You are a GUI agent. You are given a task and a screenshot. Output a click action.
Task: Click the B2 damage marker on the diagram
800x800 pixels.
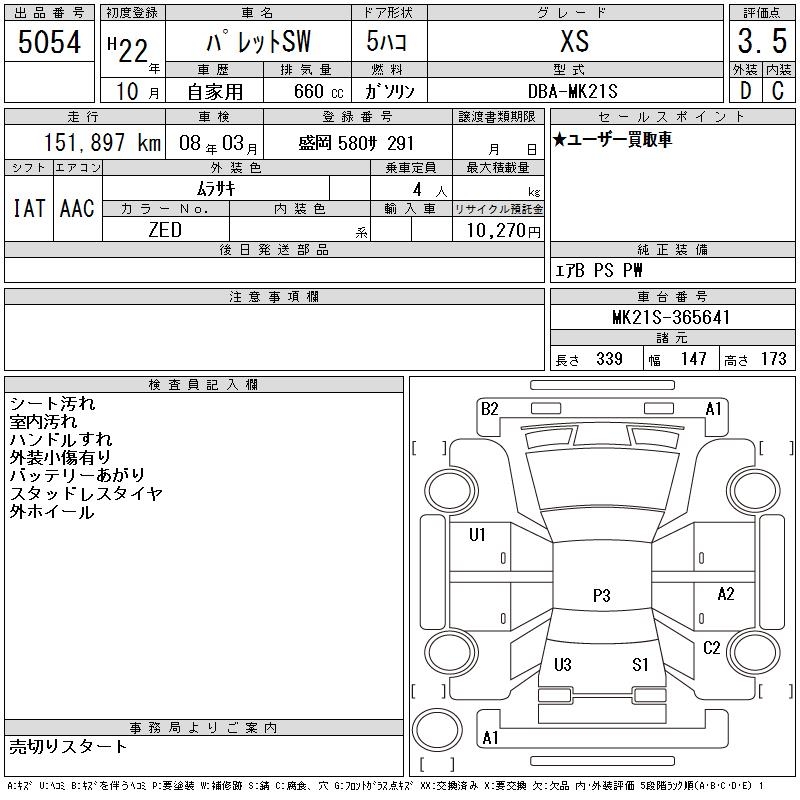pos(489,408)
